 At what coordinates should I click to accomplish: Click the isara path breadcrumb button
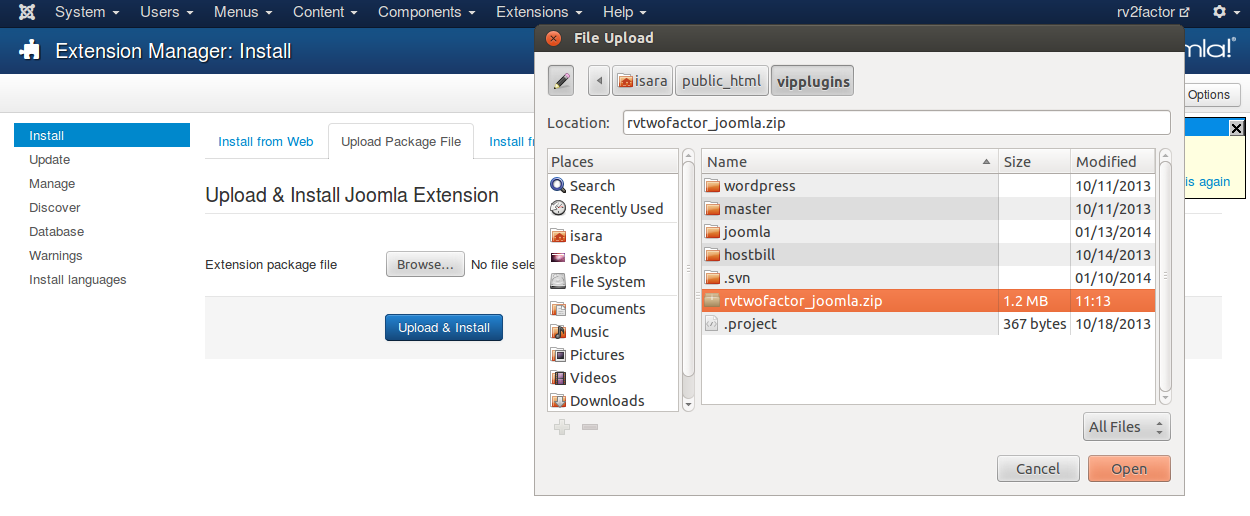click(643, 81)
